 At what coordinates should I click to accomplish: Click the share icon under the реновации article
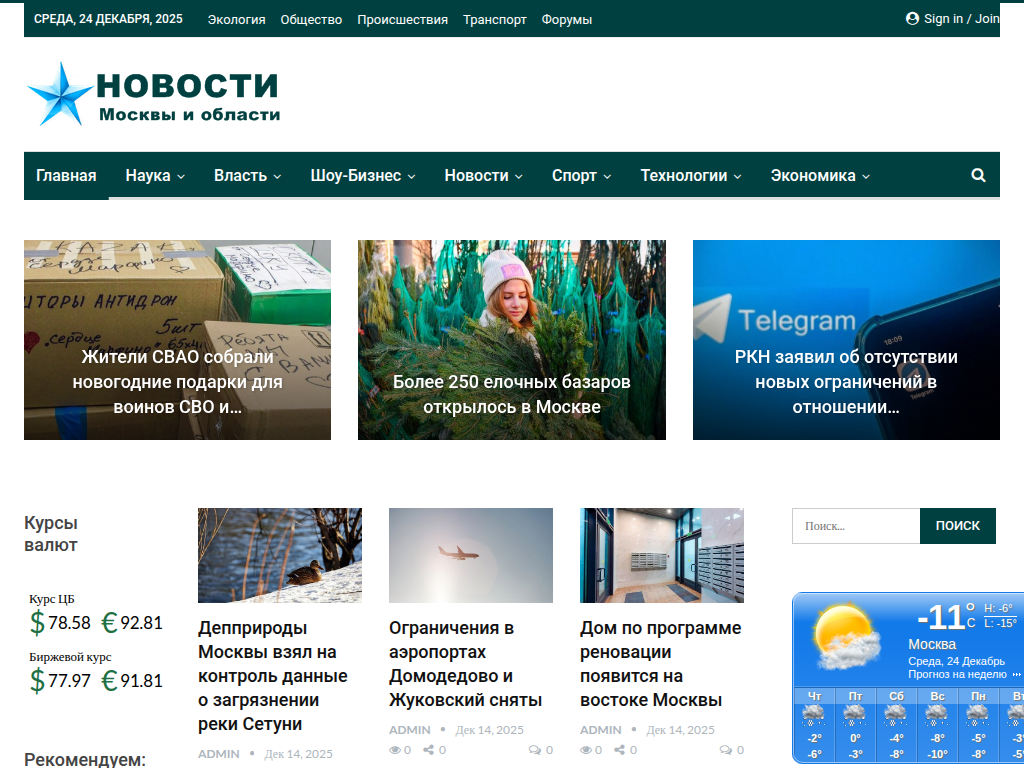point(620,749)
